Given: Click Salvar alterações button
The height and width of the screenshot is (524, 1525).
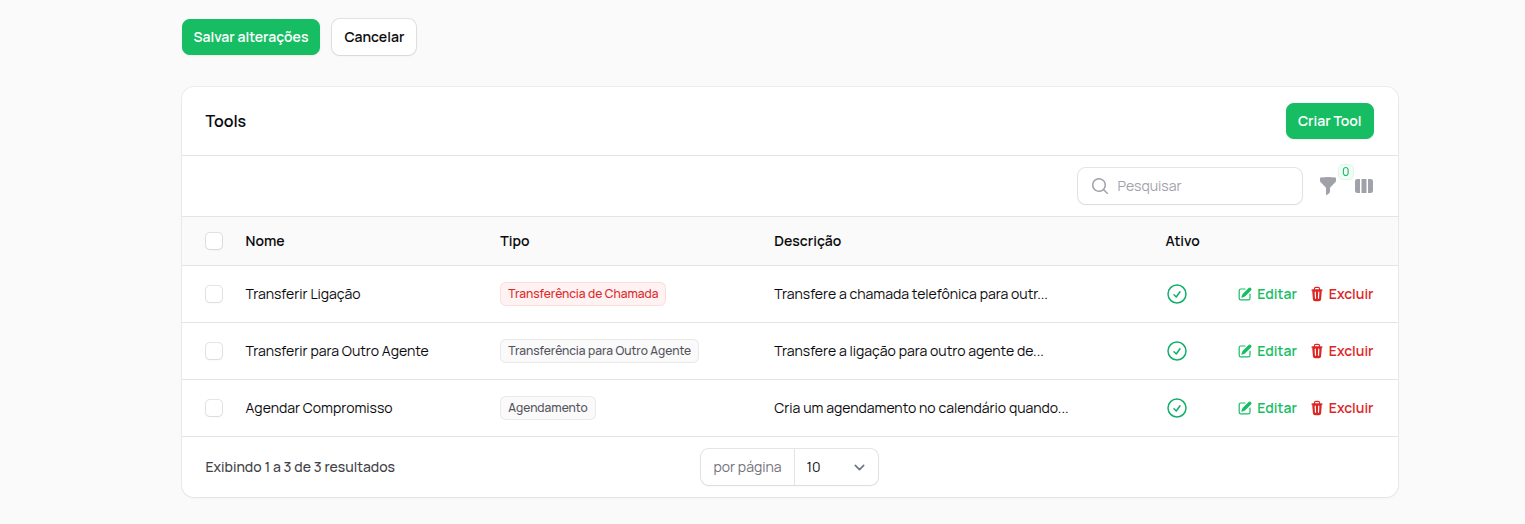Looking at the screenshot, I should (251, 37).
